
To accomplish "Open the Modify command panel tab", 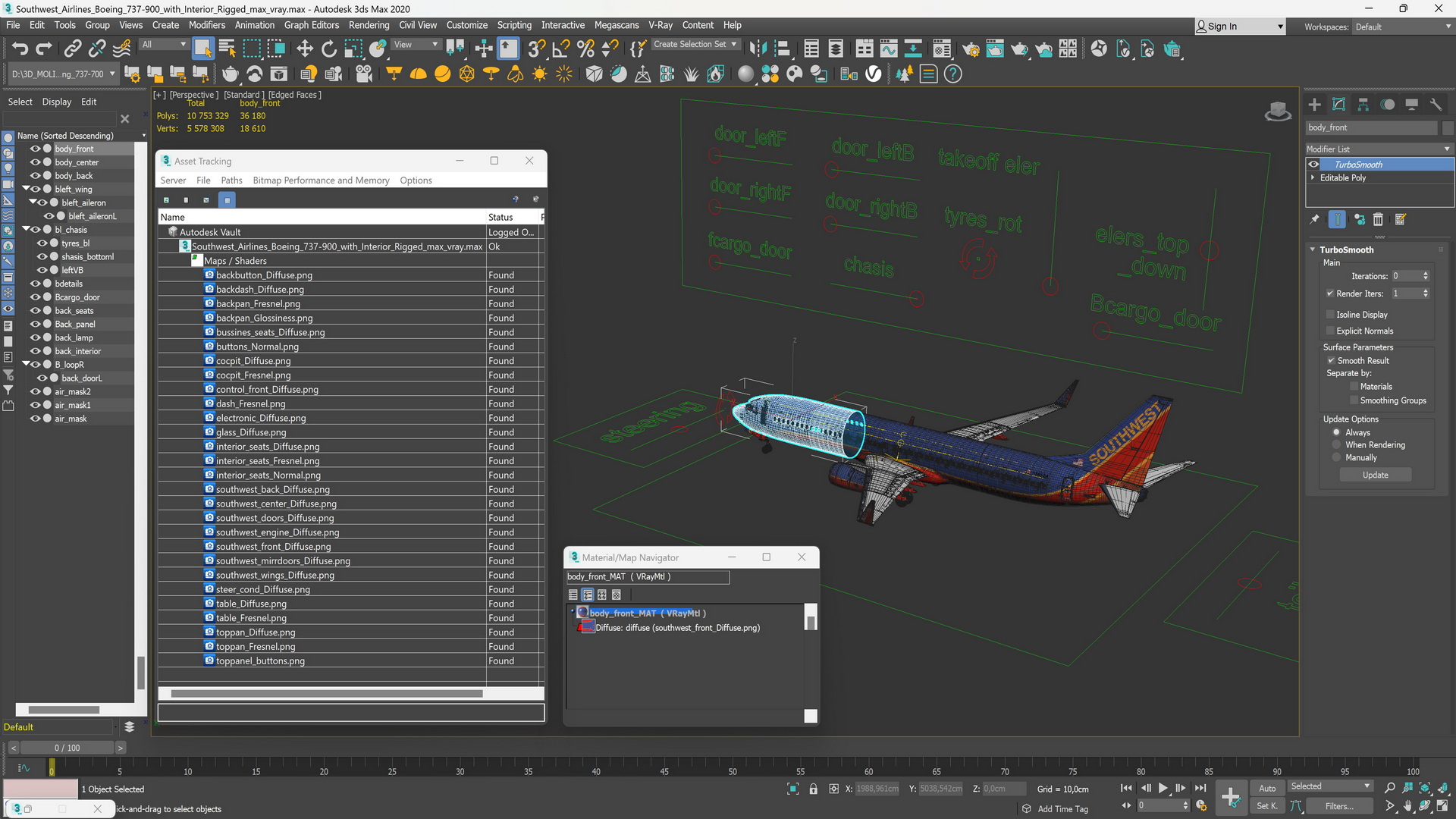I will (x=1339, y=105).
